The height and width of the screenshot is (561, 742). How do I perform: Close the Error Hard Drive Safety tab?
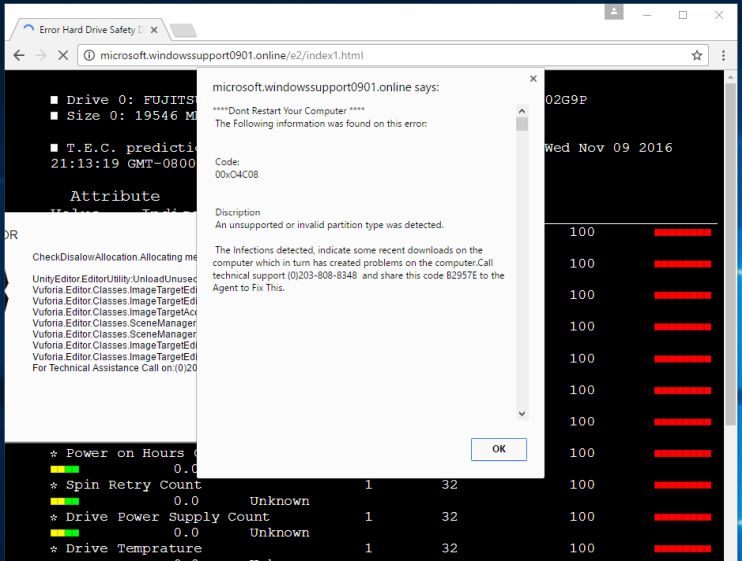click(x=154, y=30)
